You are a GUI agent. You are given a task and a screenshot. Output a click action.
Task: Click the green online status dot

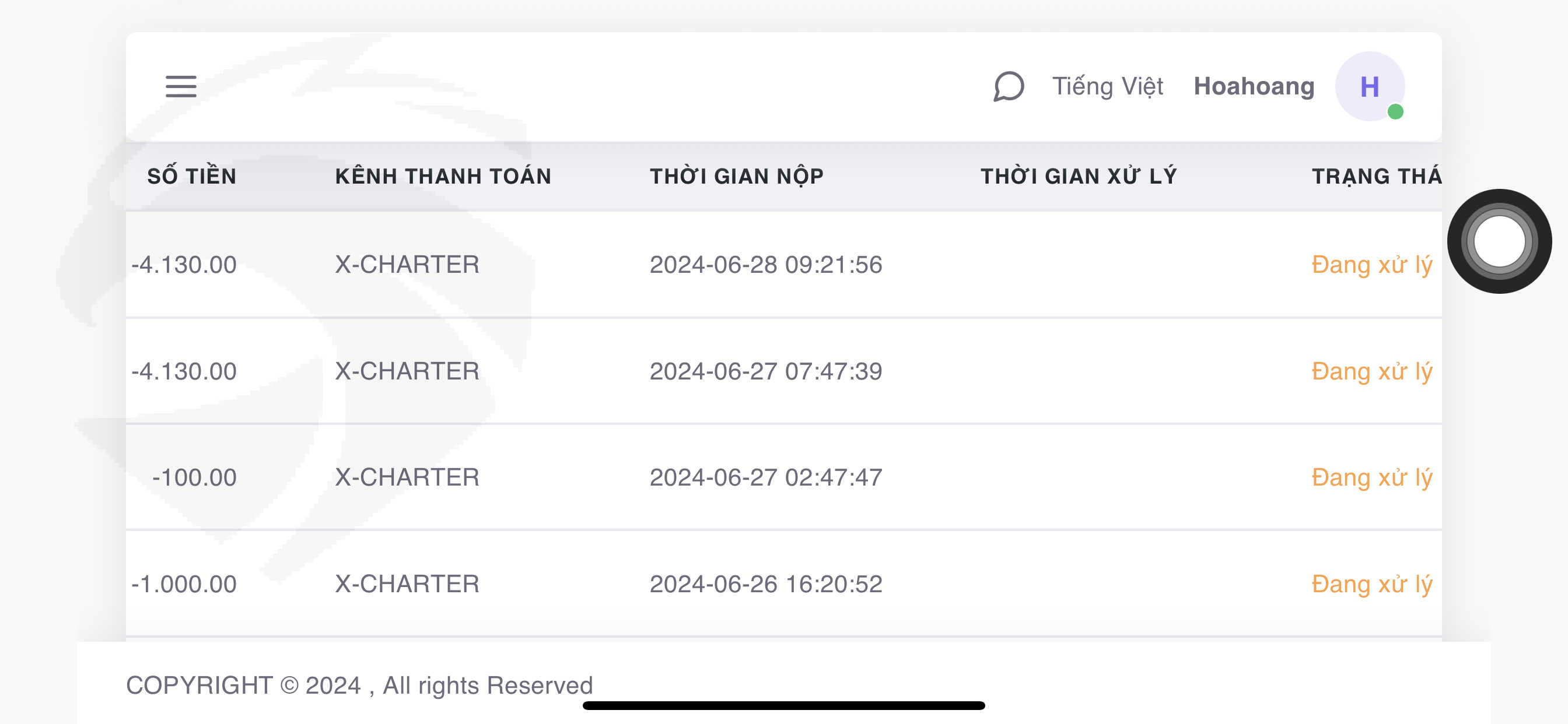(1395, 112)
